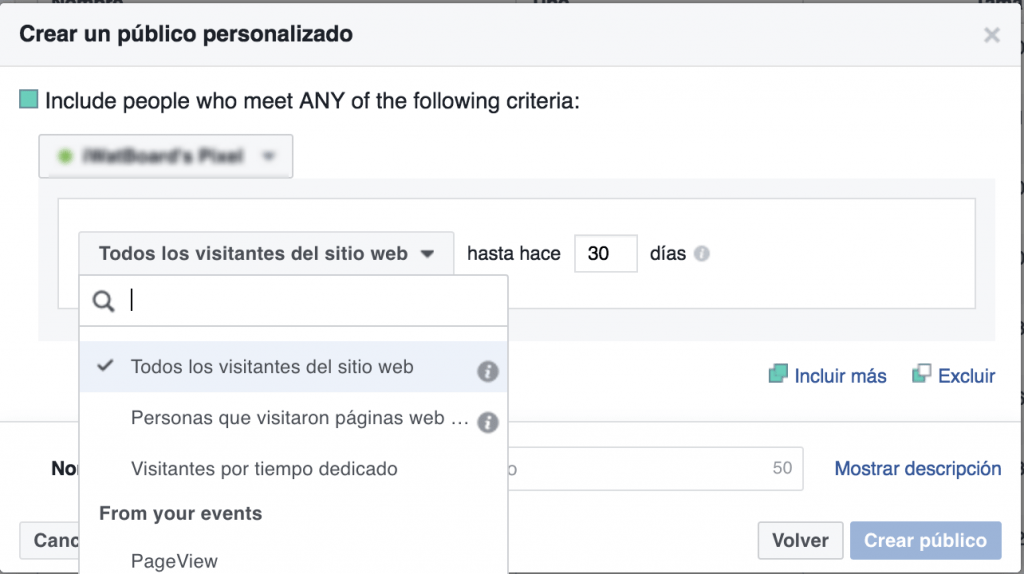Click the audience name field with counter 50
This screenshot has width=1024, height=574.
(655, 468)
